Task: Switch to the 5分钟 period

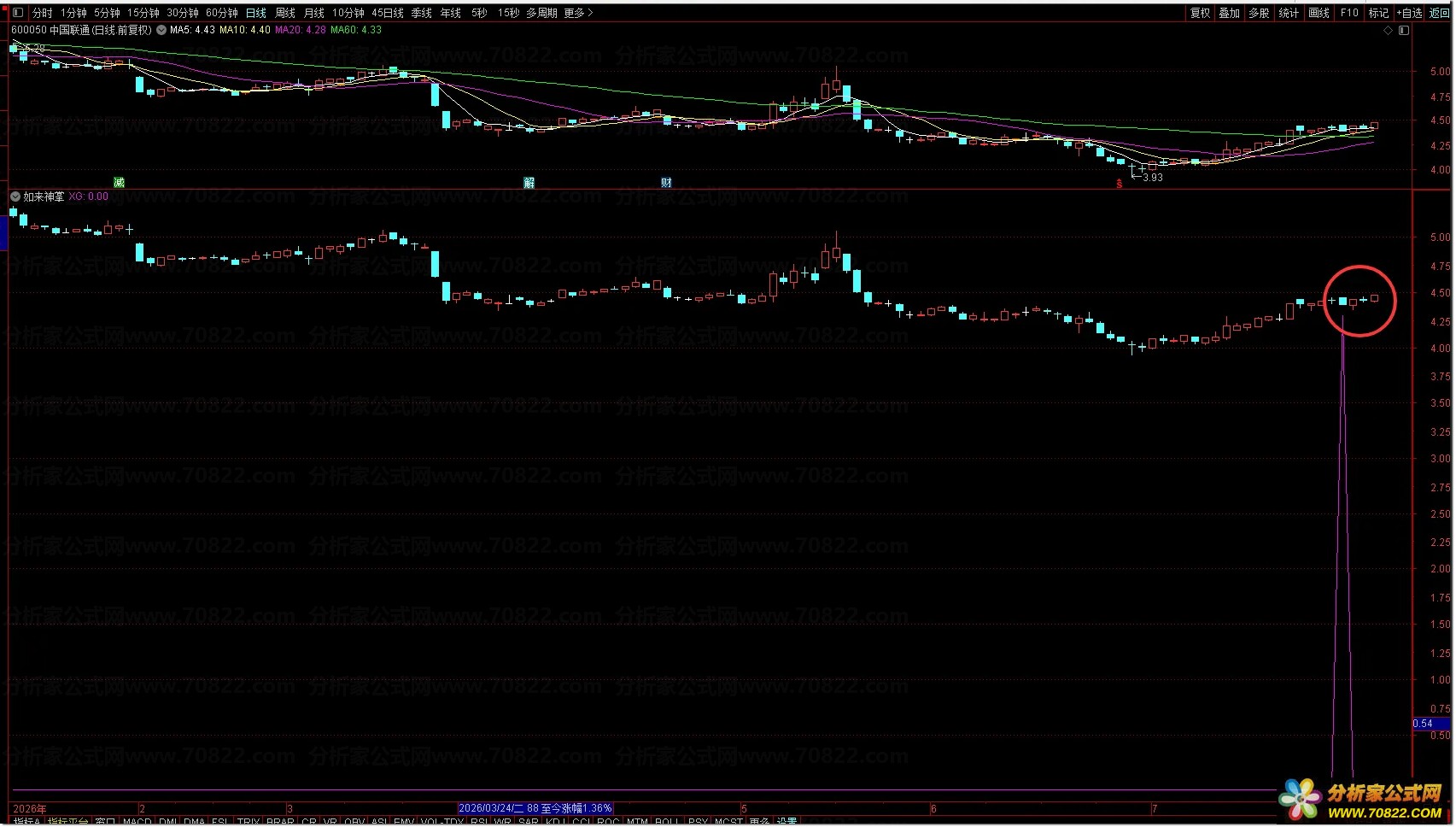Action: [107, 13]
